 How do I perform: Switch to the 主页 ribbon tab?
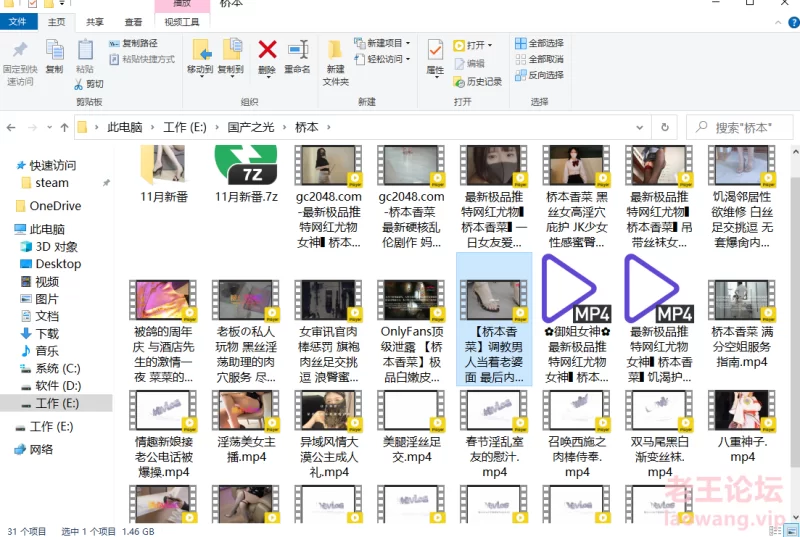(56, 22)
